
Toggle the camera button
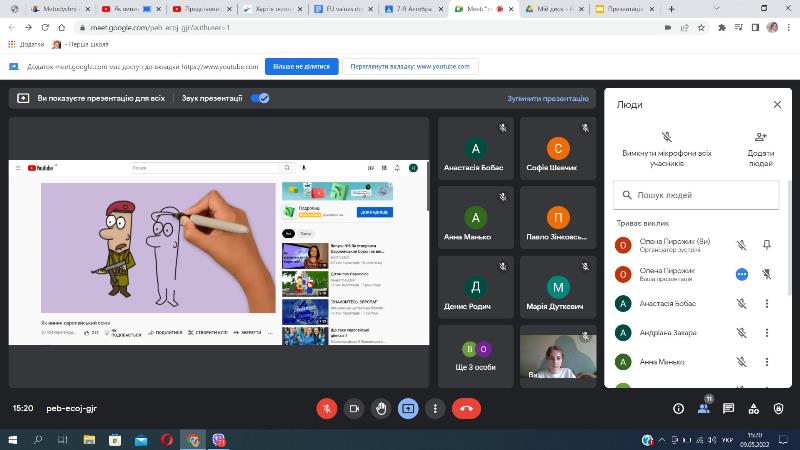click(x=353, y=408)
